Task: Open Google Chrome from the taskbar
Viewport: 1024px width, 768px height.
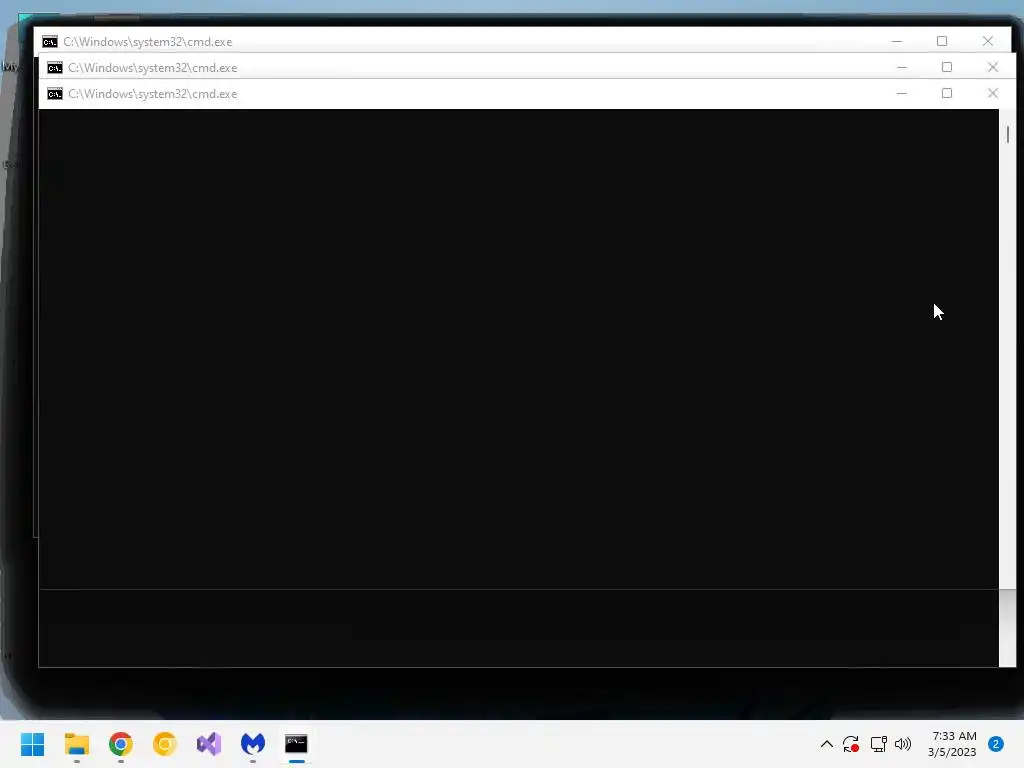Action: pos(121,744)
